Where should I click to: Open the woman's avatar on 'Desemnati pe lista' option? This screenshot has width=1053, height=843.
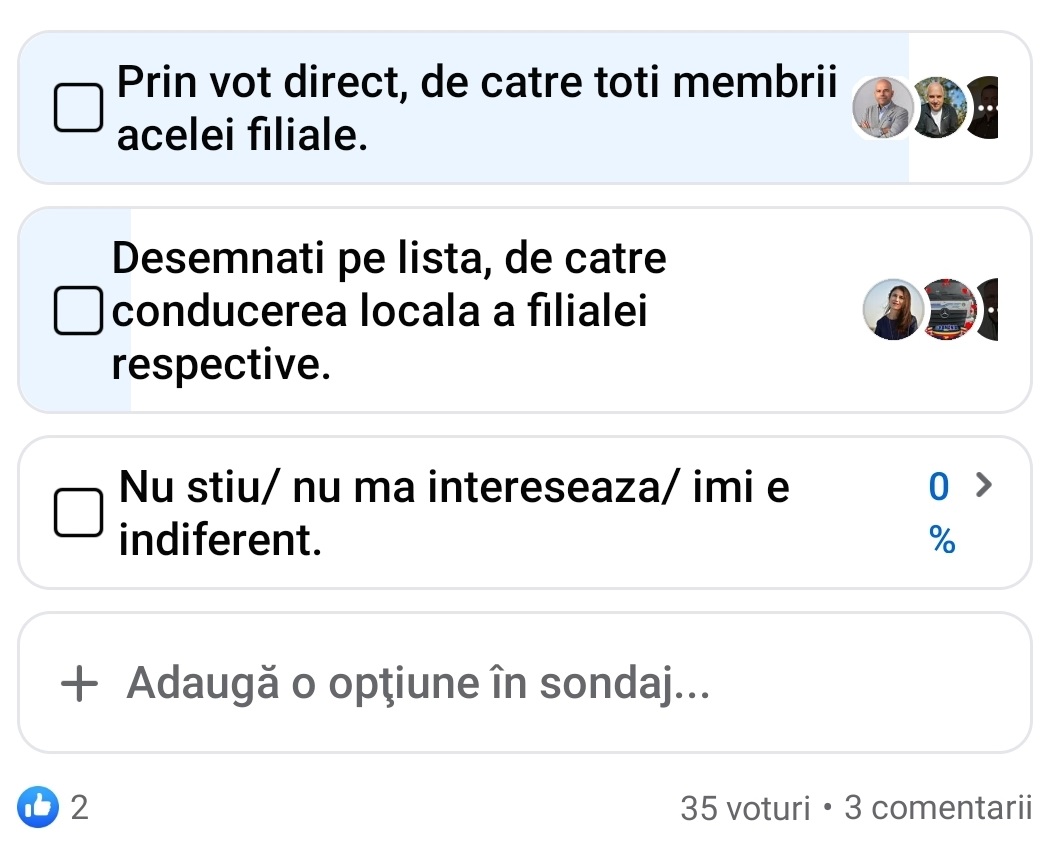click(891, 310)
